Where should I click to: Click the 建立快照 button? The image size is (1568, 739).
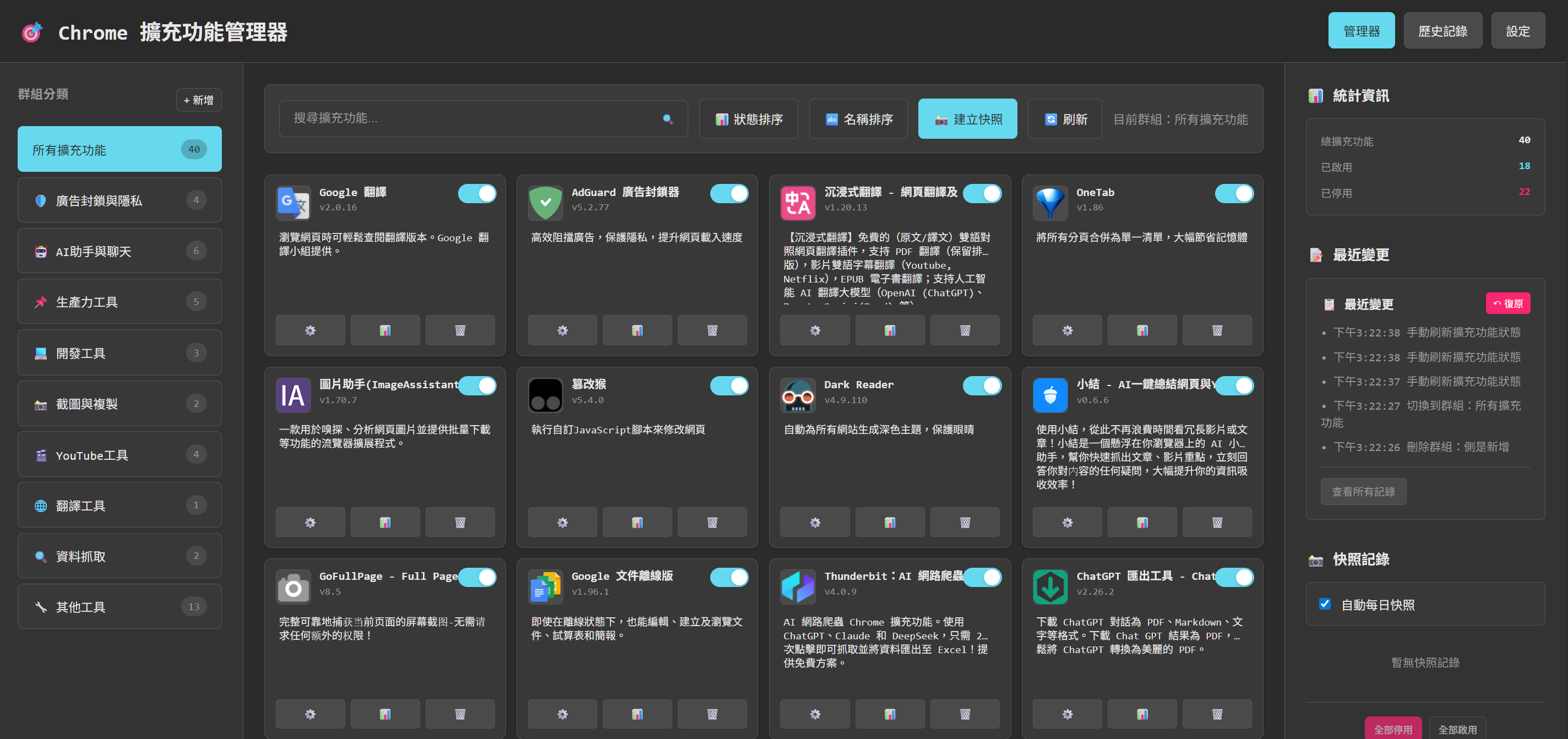pyautogui.click(x=967, y=119)
